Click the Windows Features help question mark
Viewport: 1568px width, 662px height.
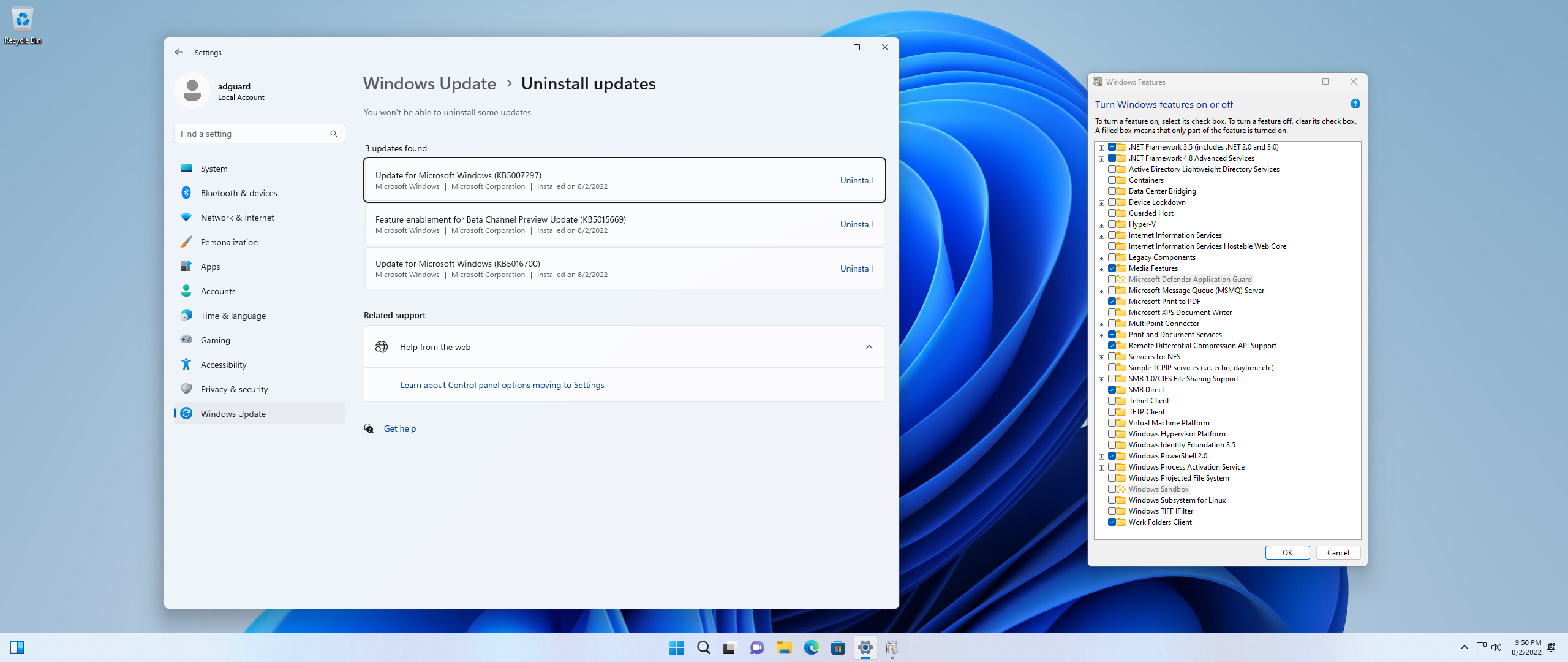[1355, 104]
